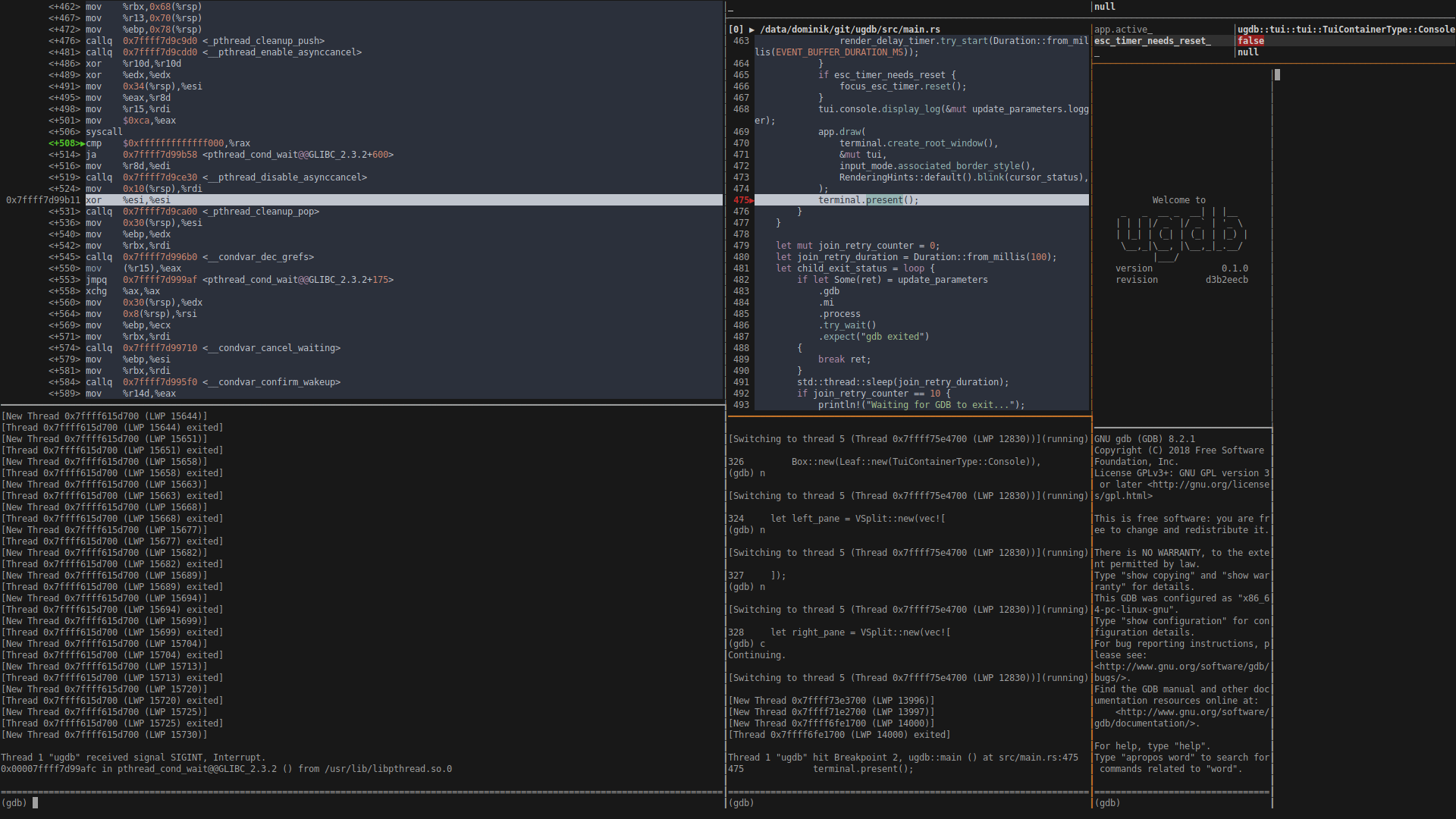Screen dimensions: 1456x819
Task: Toggle a breakpoint on source line number 470
Action: point(741,143)
